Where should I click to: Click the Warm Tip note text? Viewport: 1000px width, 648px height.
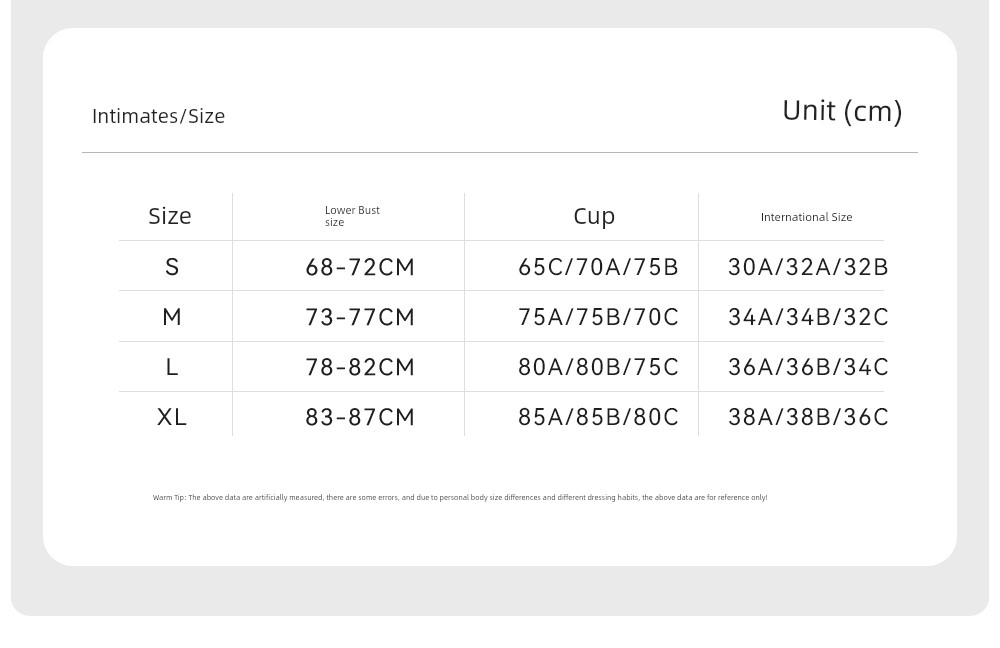[x=460, y=497]
